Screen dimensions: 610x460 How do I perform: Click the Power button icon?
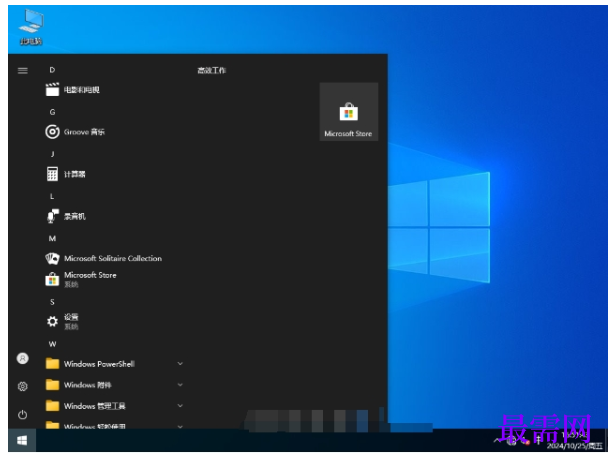click(x=23, y=414)
